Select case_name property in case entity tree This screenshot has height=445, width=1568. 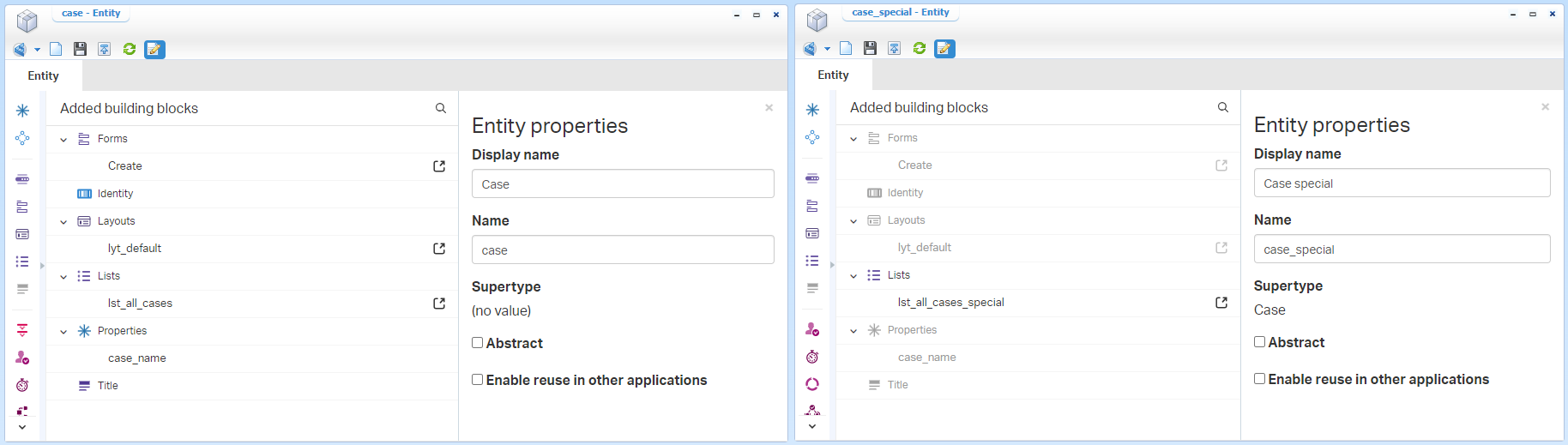click(x=137, y=358)
